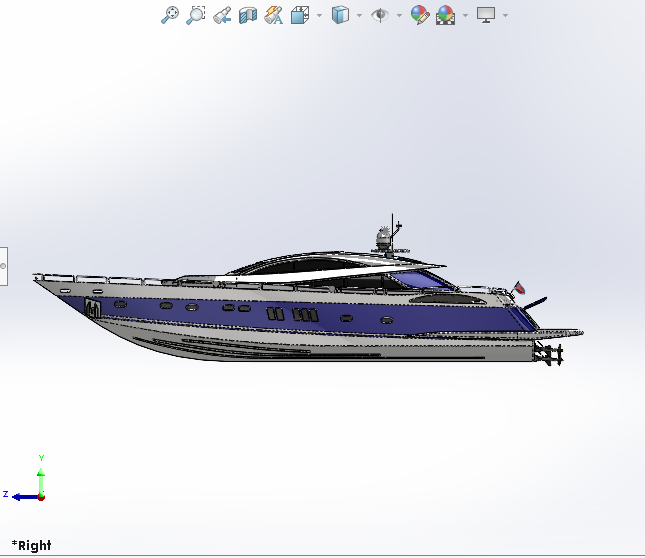Click the Apply Scene icon
Viewport: 645px width, 558px height.
(445, 15)
